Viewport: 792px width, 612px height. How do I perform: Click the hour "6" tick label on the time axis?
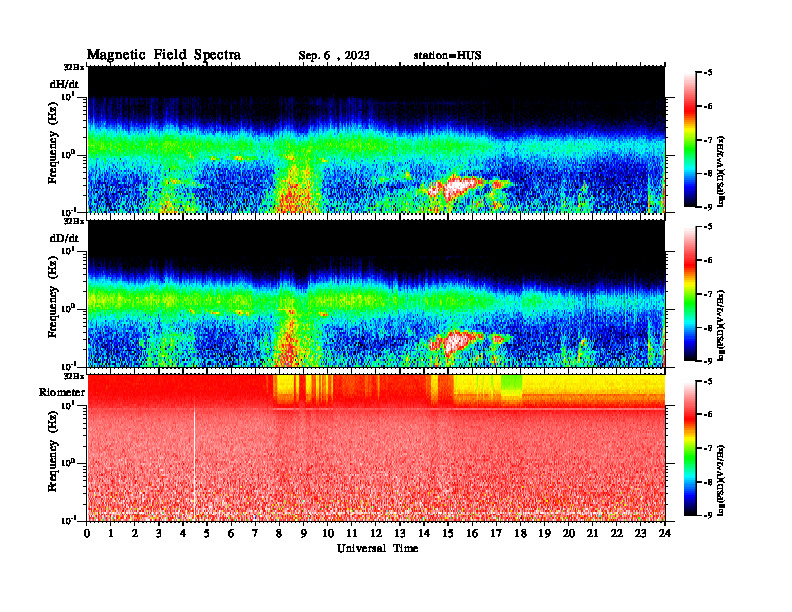(x=231, y=534)
